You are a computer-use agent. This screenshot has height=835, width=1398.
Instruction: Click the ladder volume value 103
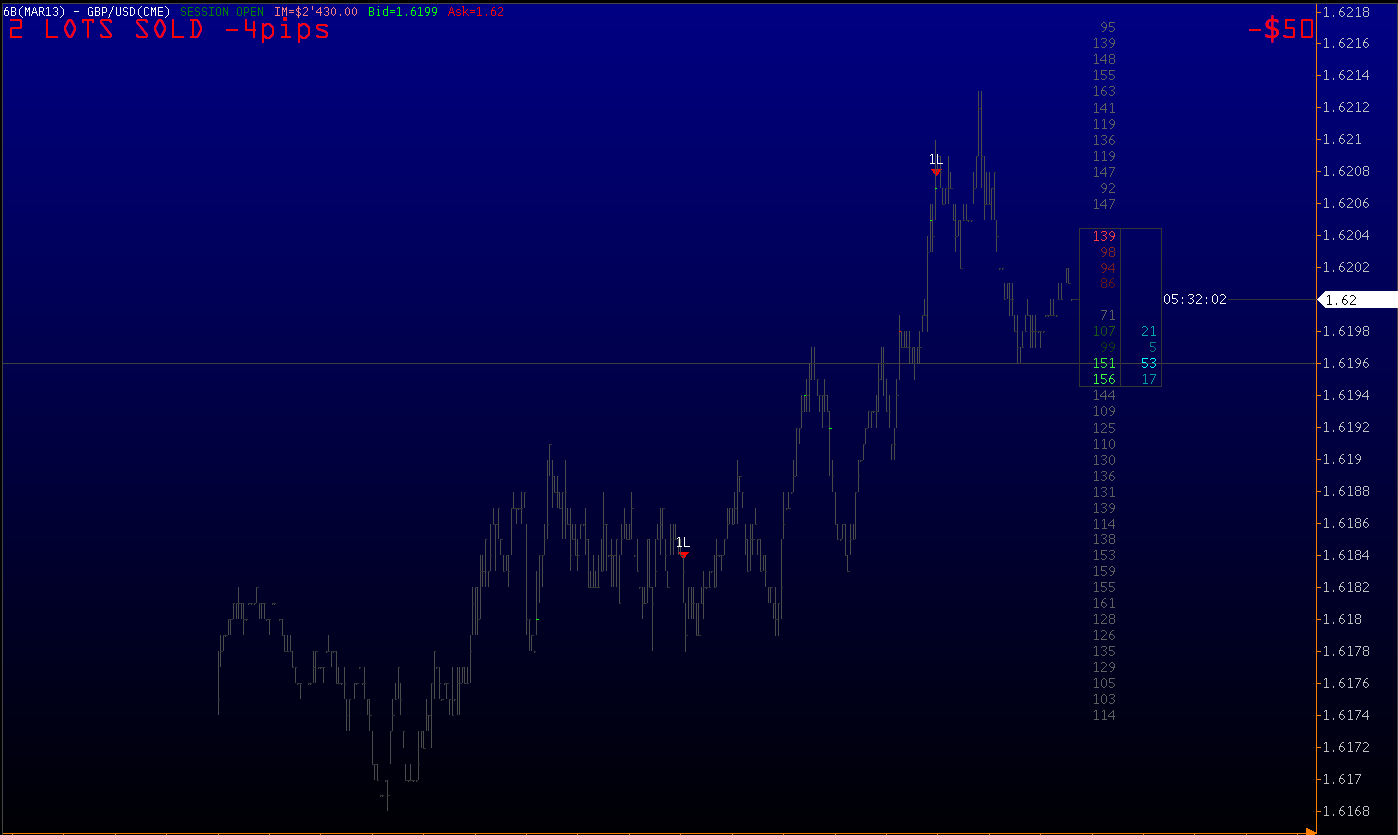point(1104,700)
